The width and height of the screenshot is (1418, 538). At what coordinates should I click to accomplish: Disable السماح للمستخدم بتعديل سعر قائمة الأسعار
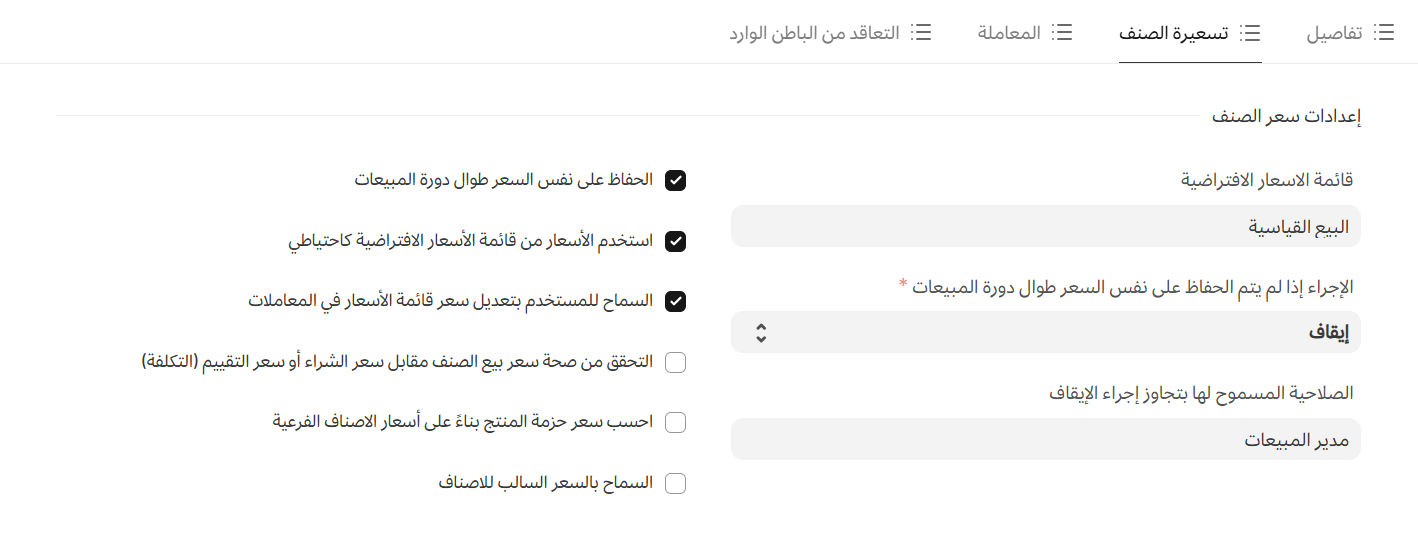click(x=676, y=301)
